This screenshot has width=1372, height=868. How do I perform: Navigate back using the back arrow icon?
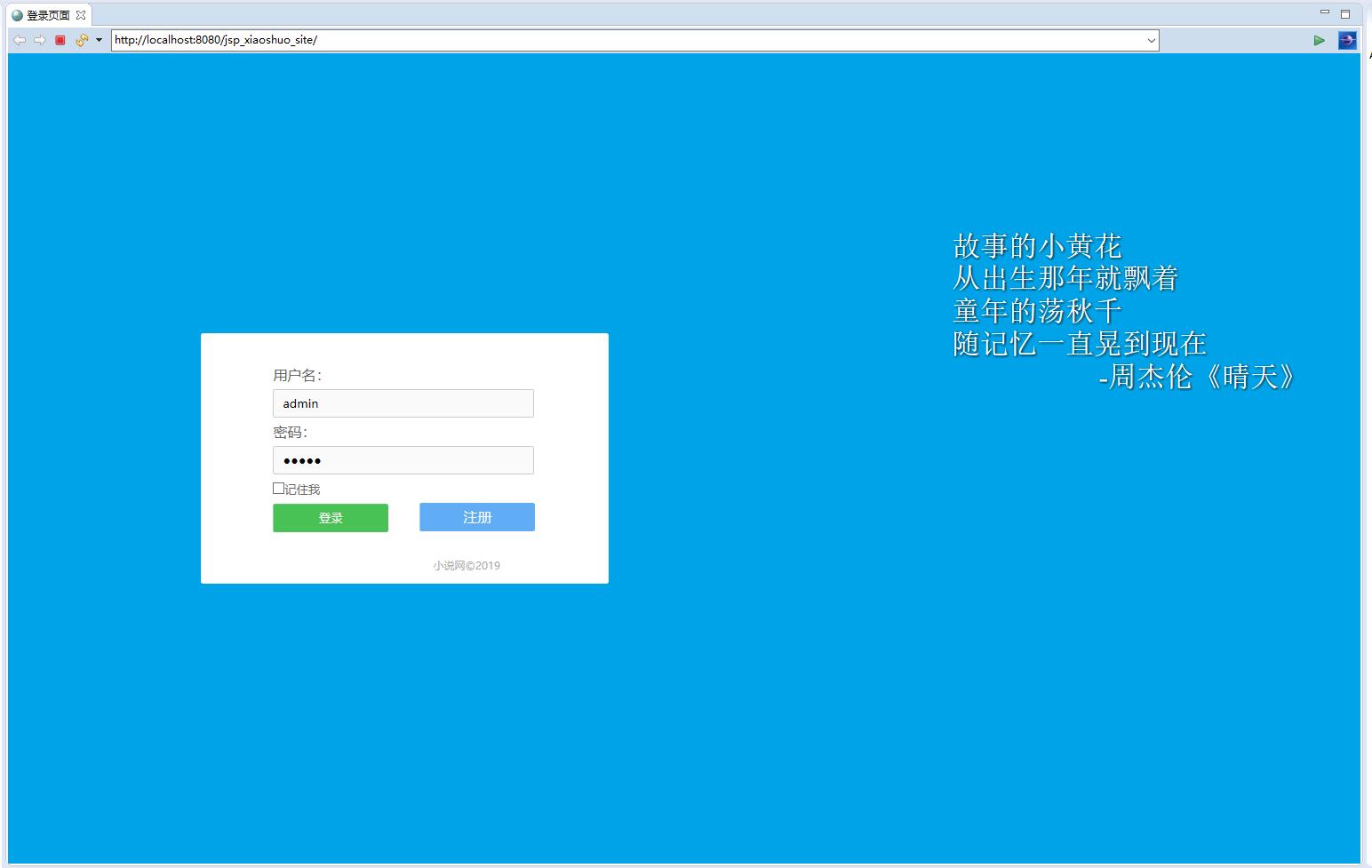click(20, 40)
